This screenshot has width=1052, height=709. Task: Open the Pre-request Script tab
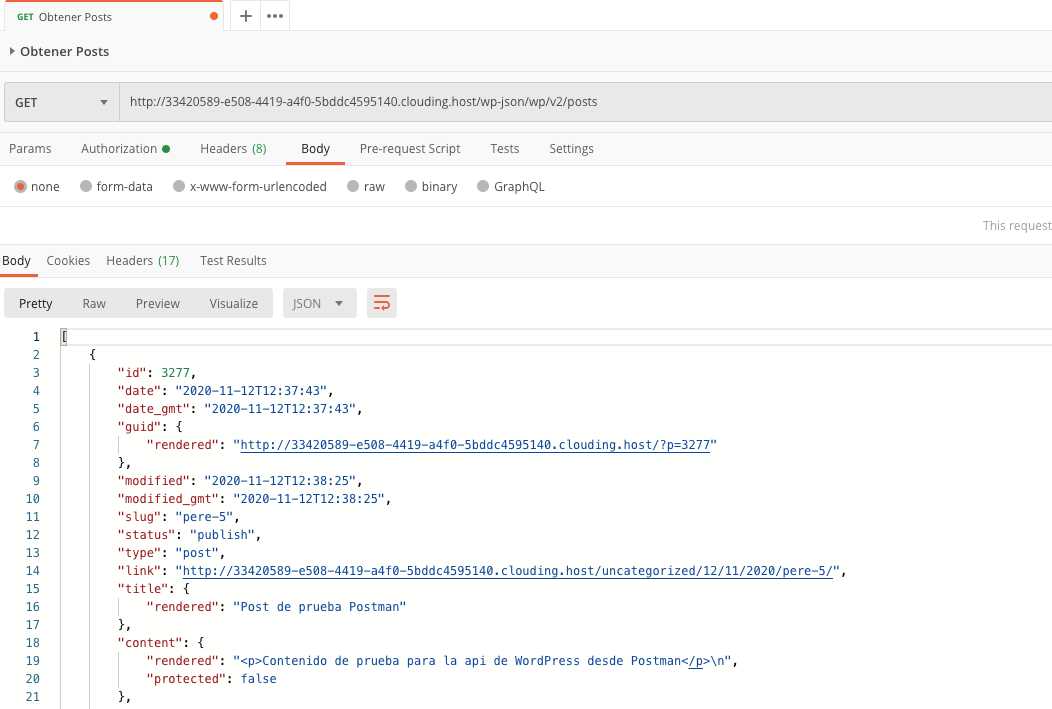pyautogui.click(x=410, y=149)
